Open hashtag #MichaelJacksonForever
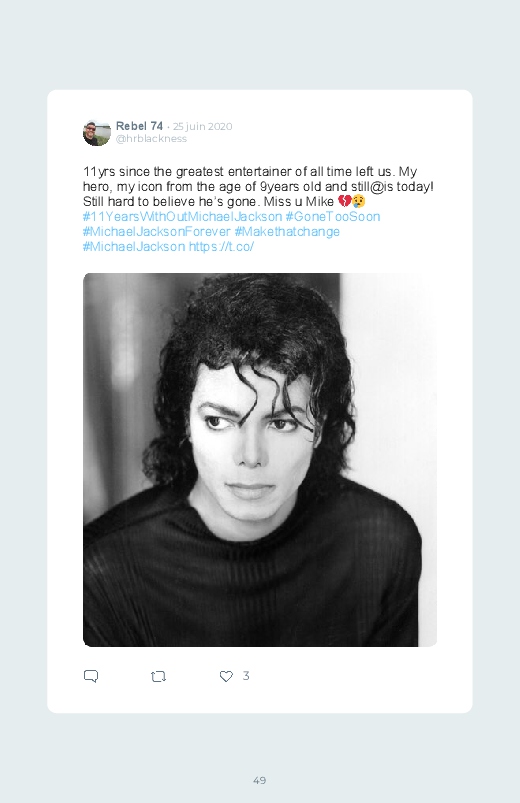 [x=157, y=231]
